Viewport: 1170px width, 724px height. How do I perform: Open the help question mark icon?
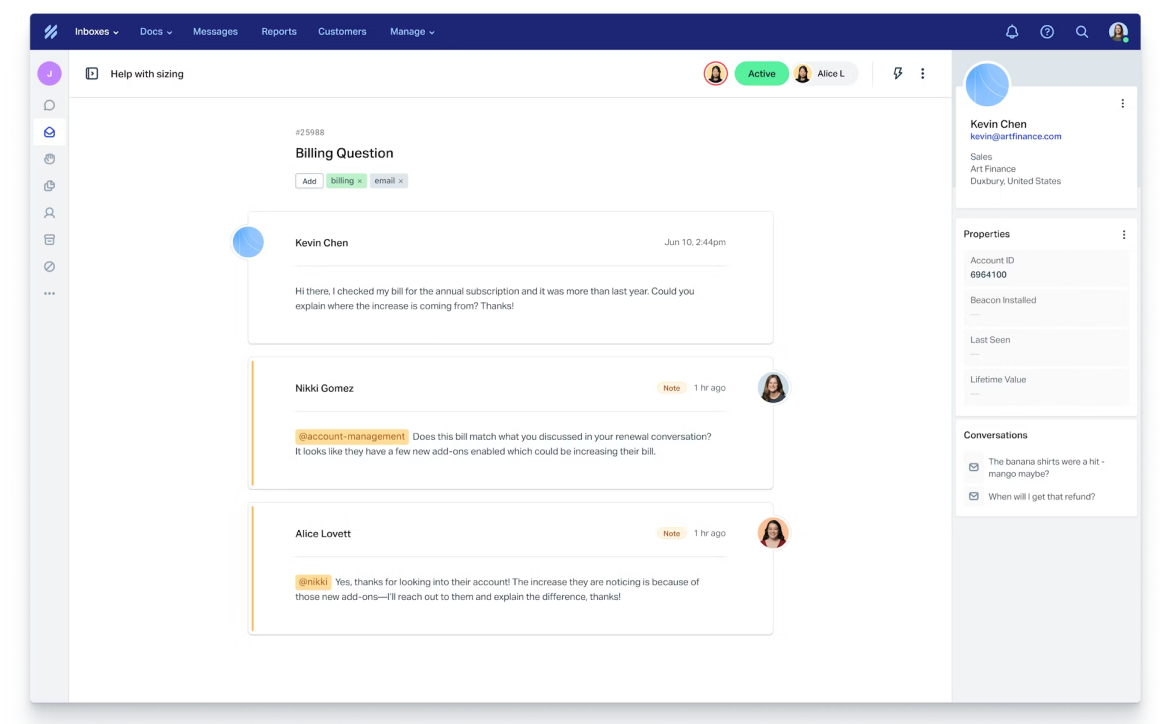(x=1047, y=32)
